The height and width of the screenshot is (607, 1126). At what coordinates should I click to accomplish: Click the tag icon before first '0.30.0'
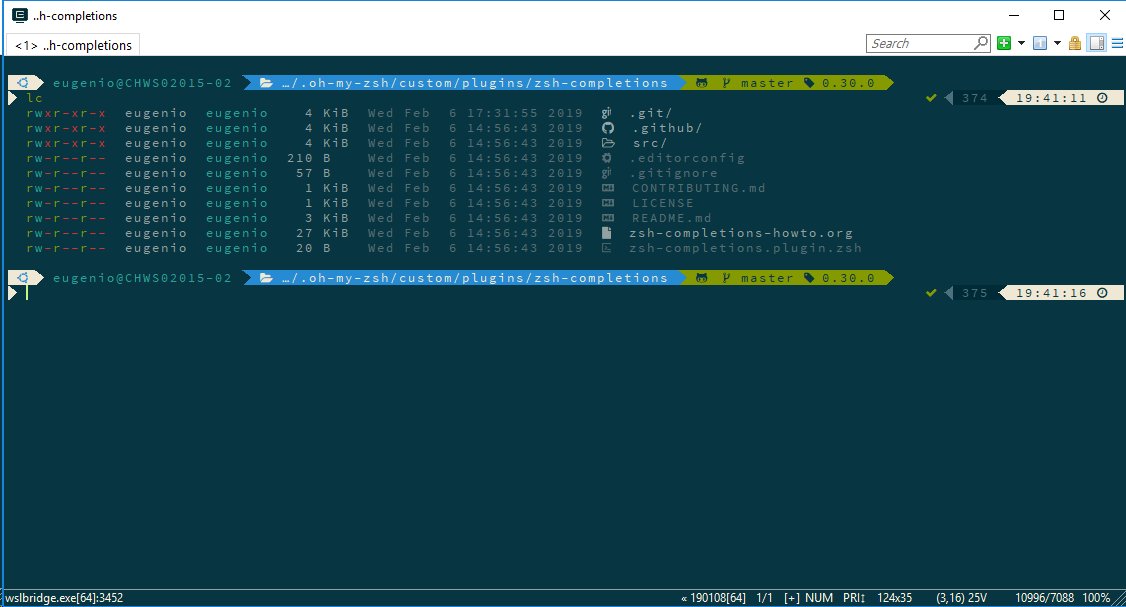pyautogui.click(x=809, y=83)
